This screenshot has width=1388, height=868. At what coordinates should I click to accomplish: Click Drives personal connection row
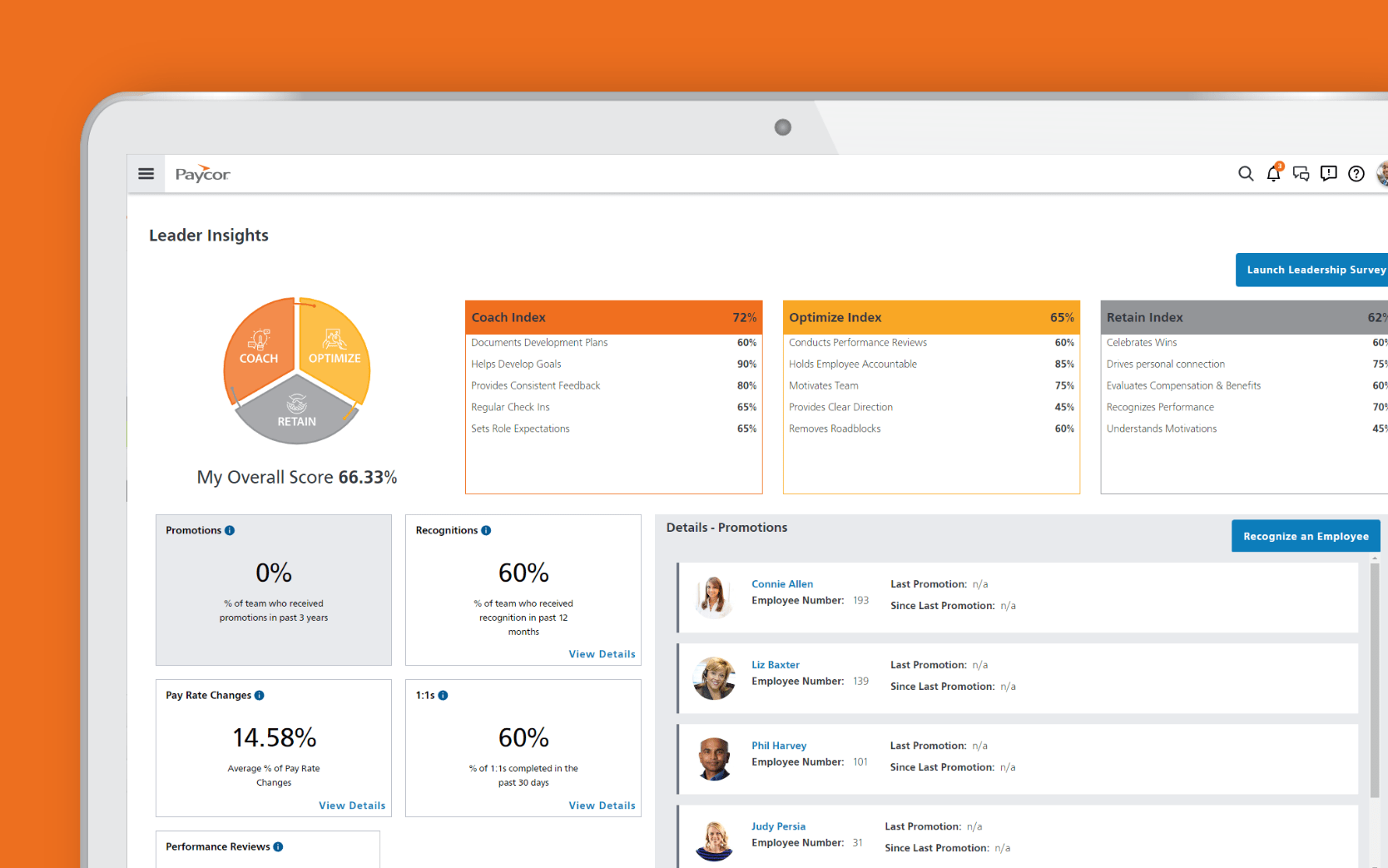click(x=1245, y=365)
